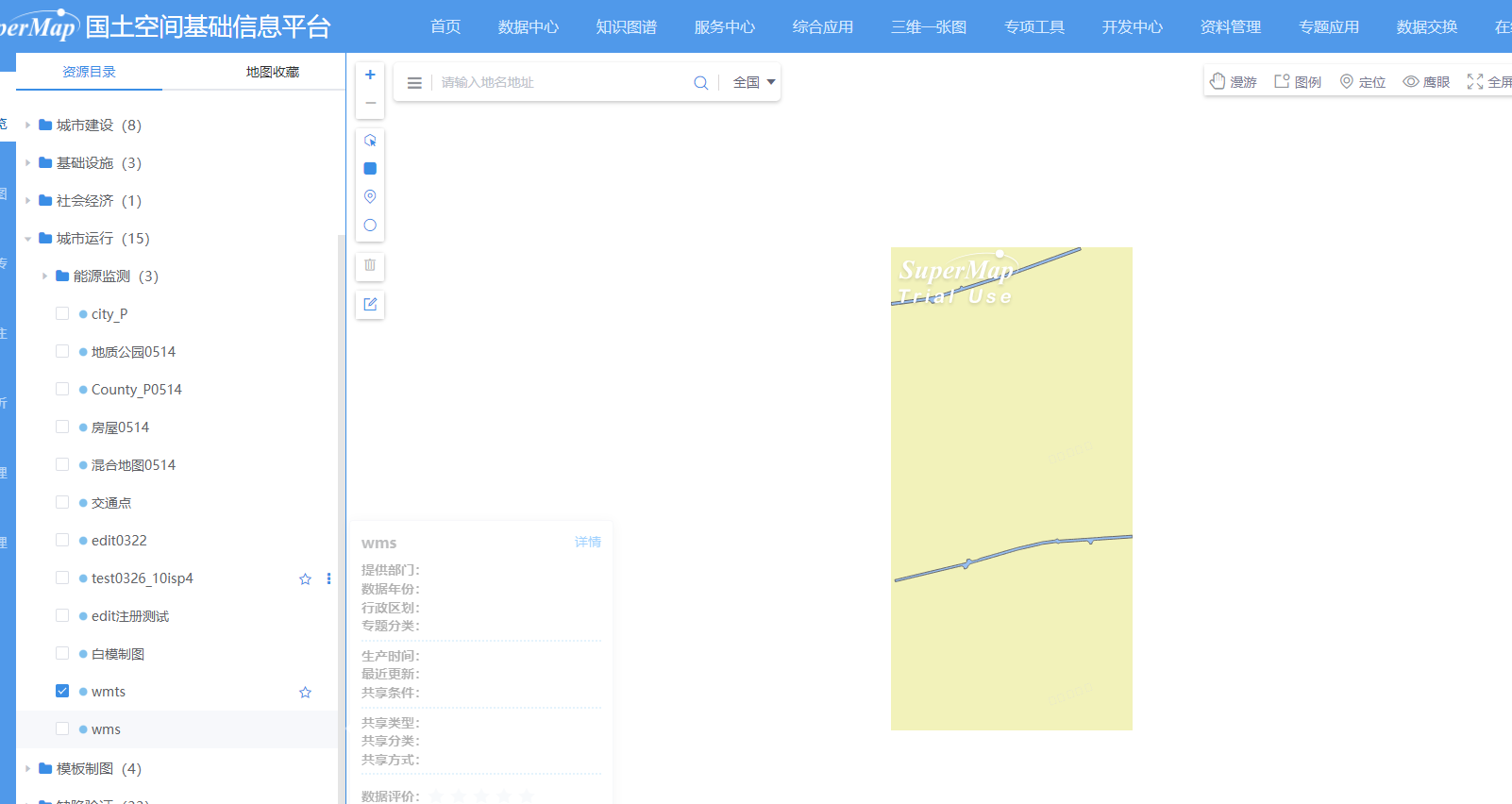Select the 白模制图 layer name
This screenshot has height=804, width=1512.
click(118, 654)
